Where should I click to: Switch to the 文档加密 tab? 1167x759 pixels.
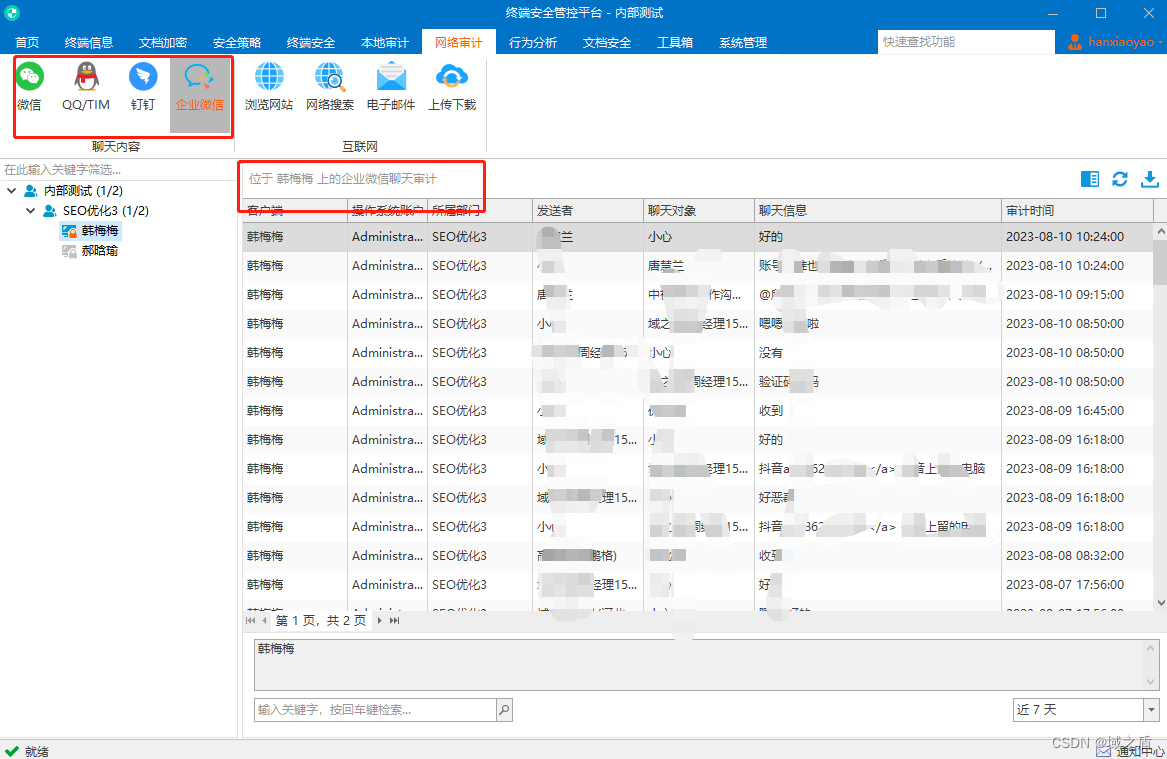pyautogui.click(x=163, y=42)
